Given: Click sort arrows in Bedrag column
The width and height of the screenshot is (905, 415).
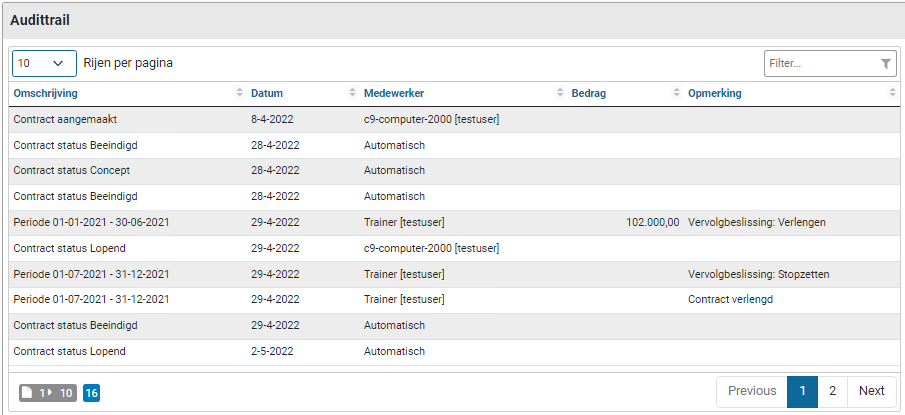Looking at the screenshot, I should click(677, 93).
